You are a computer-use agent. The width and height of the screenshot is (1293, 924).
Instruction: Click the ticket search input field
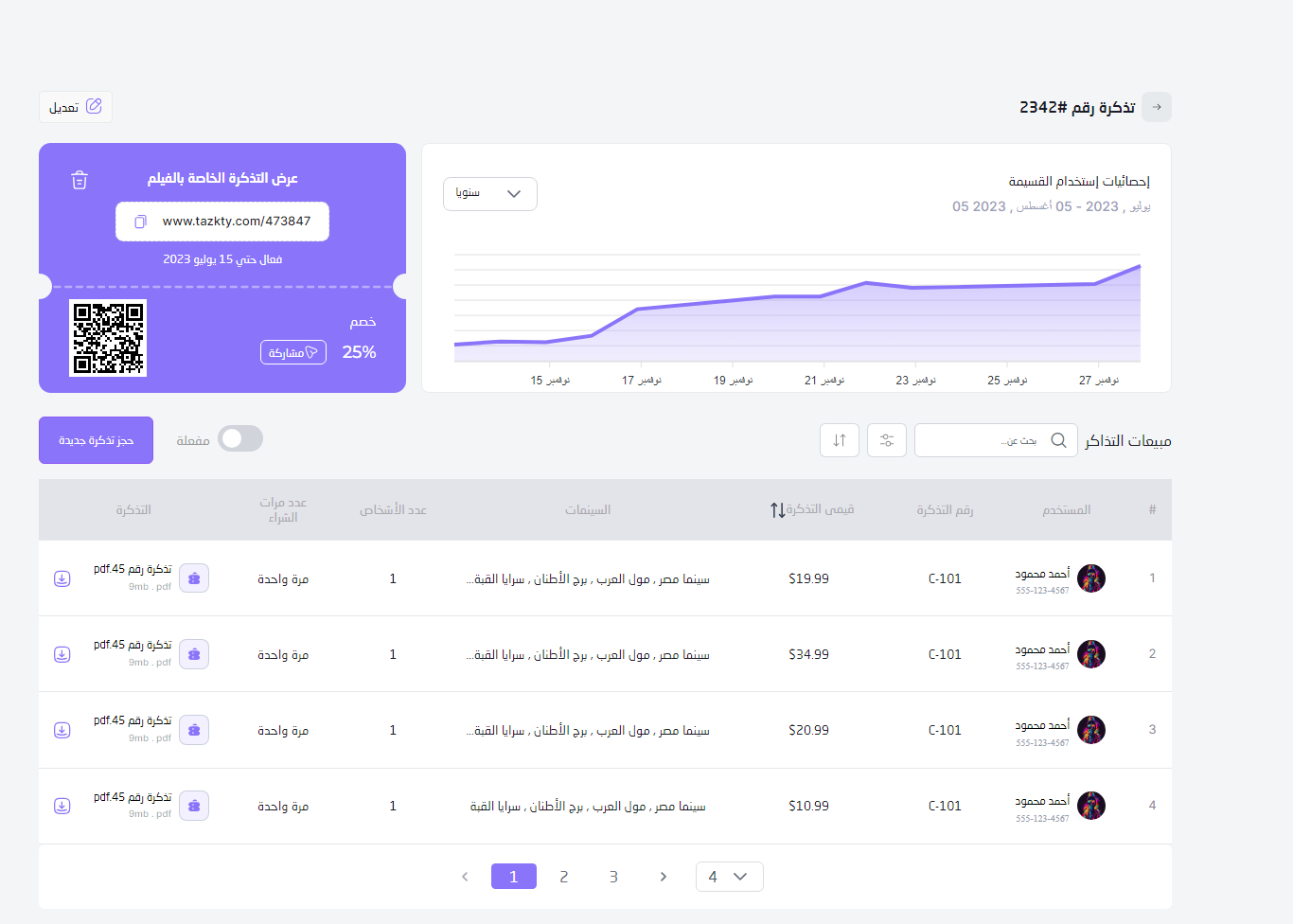pyautogui.click(x=984, y=440)
